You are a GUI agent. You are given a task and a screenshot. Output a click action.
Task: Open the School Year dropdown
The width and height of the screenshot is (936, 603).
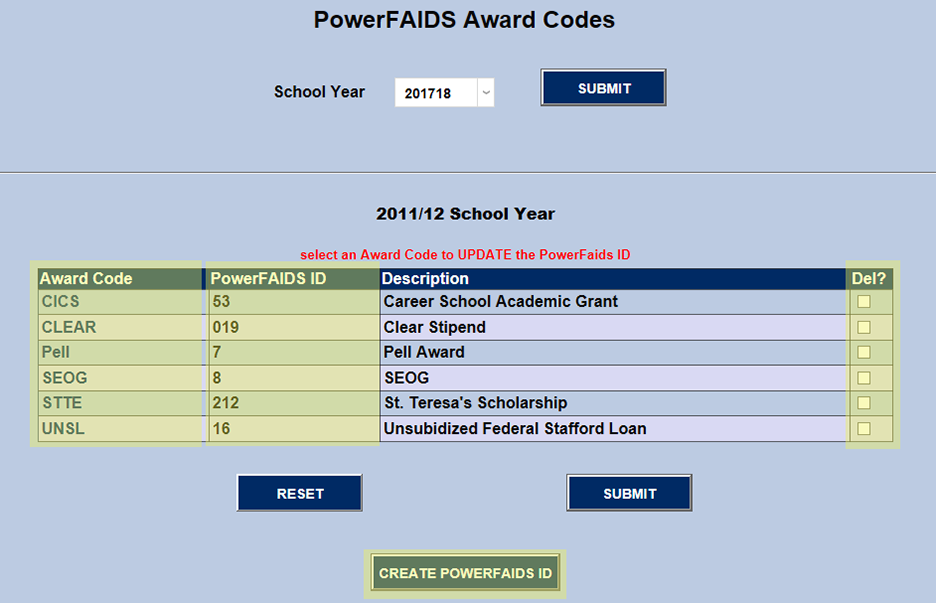486,92
